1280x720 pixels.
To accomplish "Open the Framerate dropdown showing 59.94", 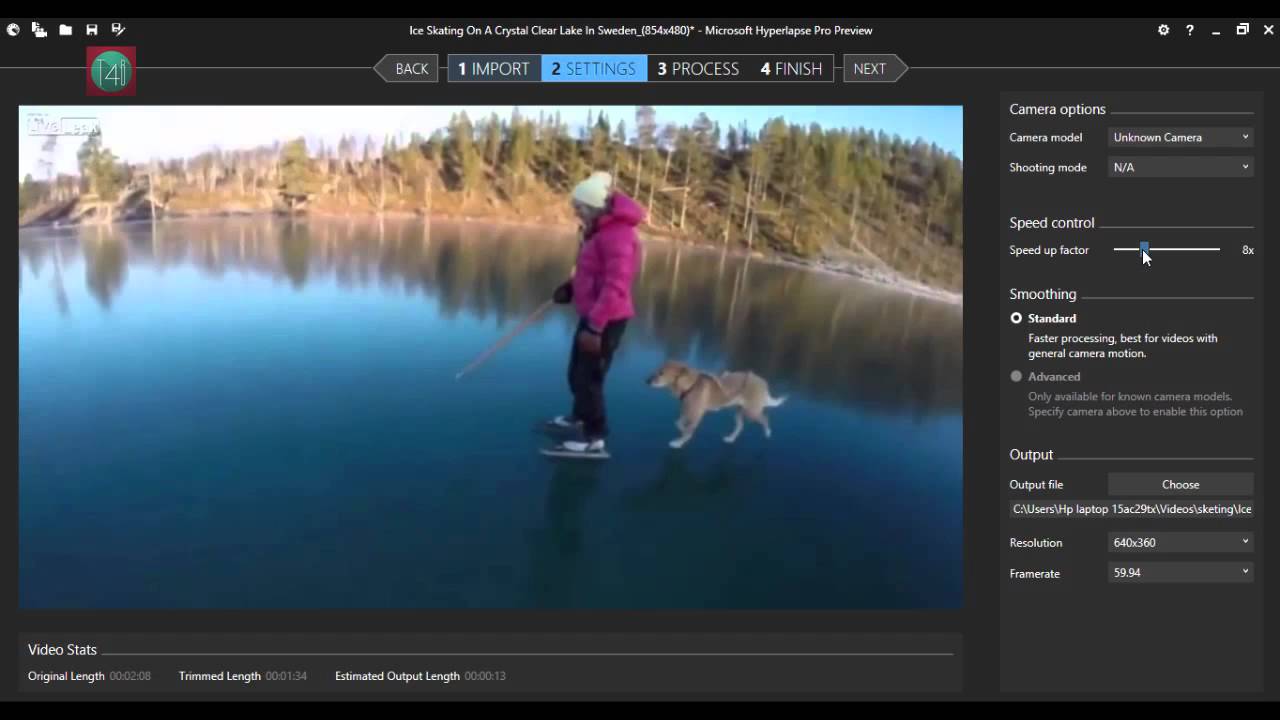I will coord(1180,572).
